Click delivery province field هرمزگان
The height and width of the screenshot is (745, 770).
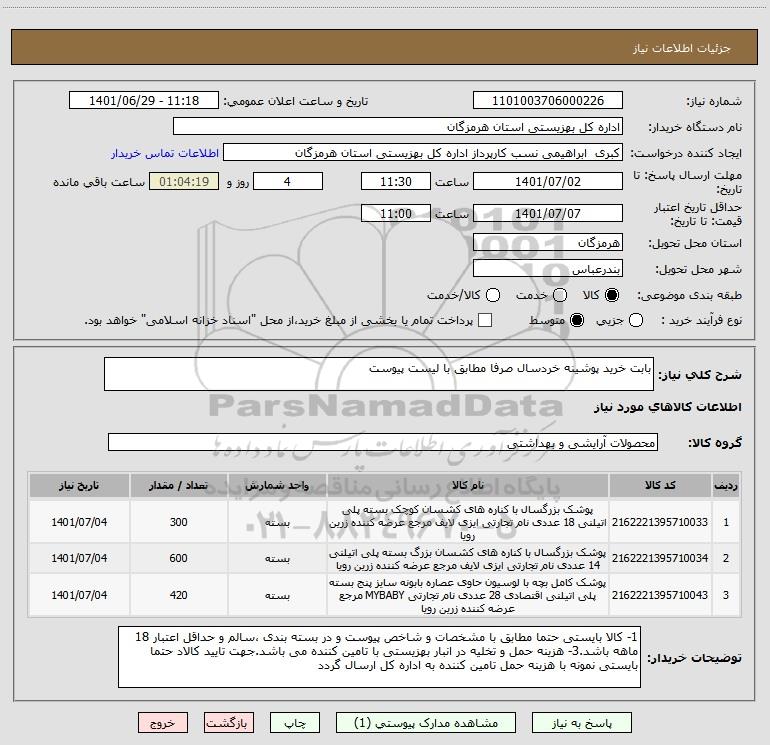click(x=548, y=242)
